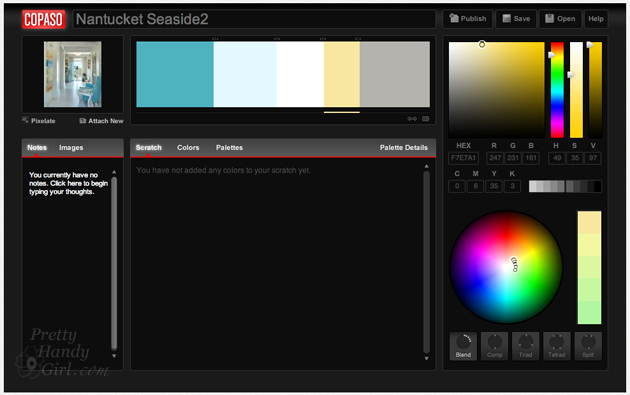
Task: Click the Publish button
Action: [468, 19]
